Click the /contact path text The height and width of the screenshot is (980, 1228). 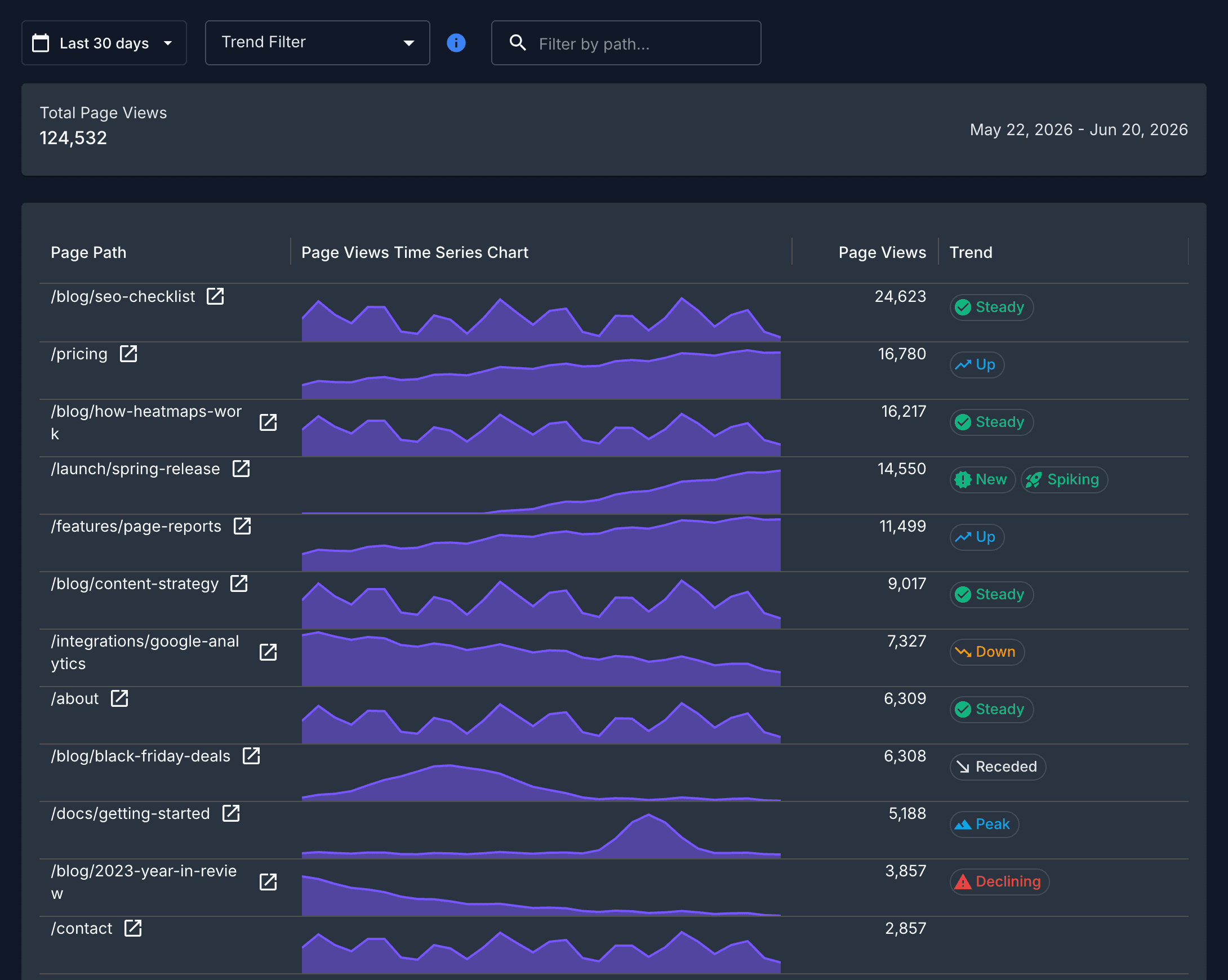[x=82, y=929]
